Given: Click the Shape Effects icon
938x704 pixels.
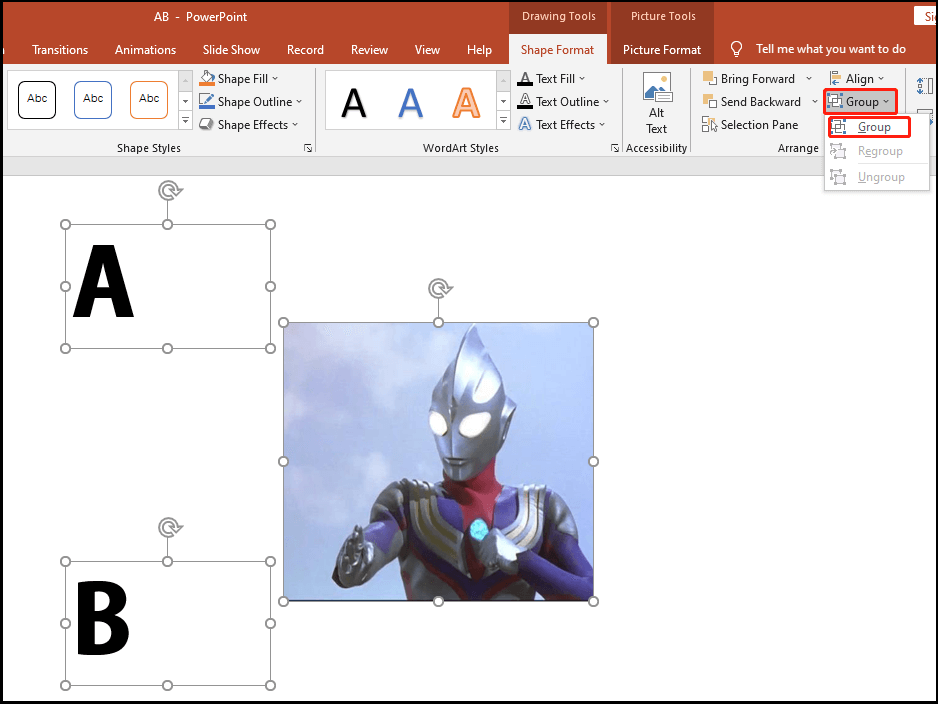Looking at the screenshot, I should (x=207, y=124).
